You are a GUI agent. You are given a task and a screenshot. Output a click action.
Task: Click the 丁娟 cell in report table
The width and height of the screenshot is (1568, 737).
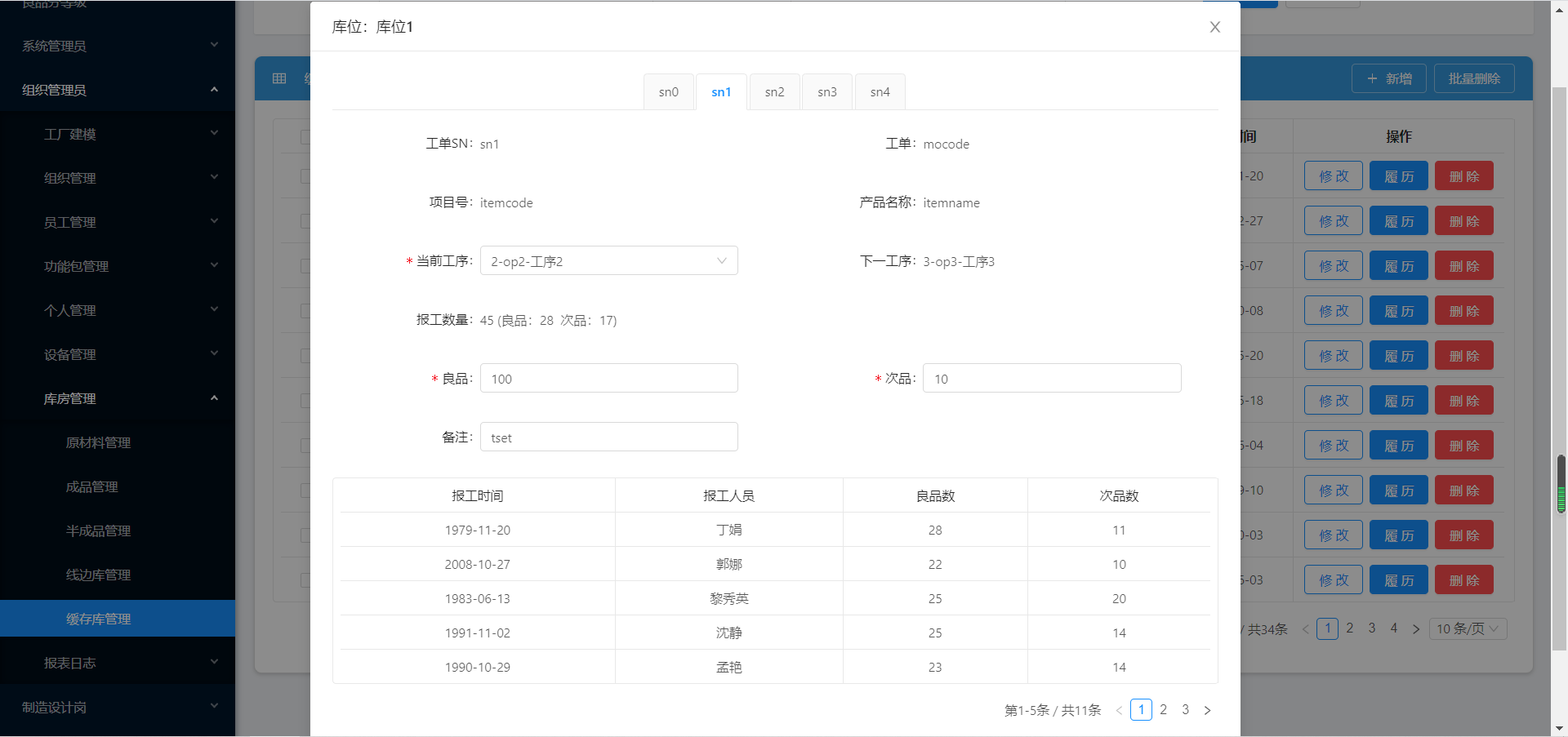pos(729,530)
